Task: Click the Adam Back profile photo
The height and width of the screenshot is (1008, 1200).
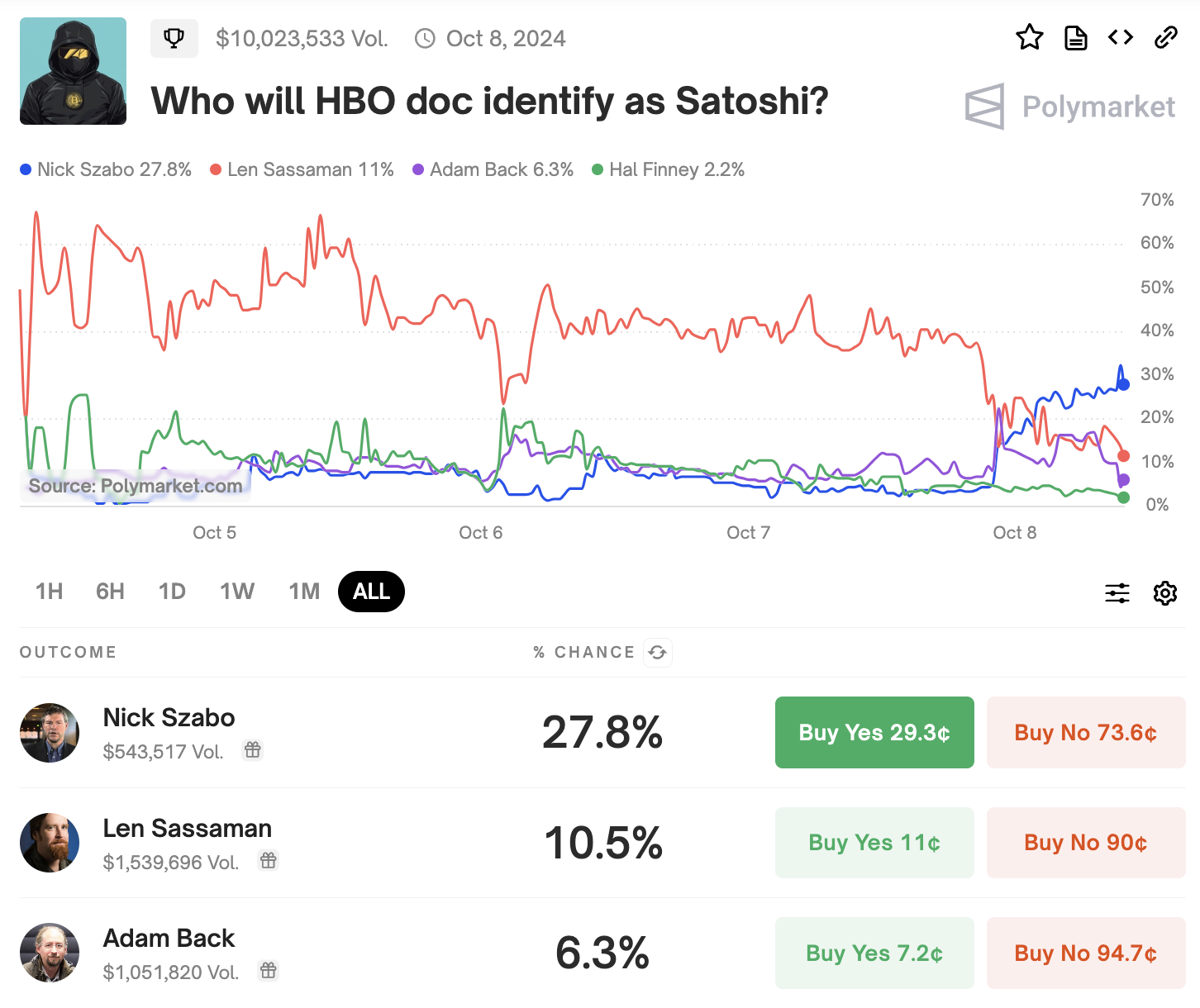Action: coord(50,953)
